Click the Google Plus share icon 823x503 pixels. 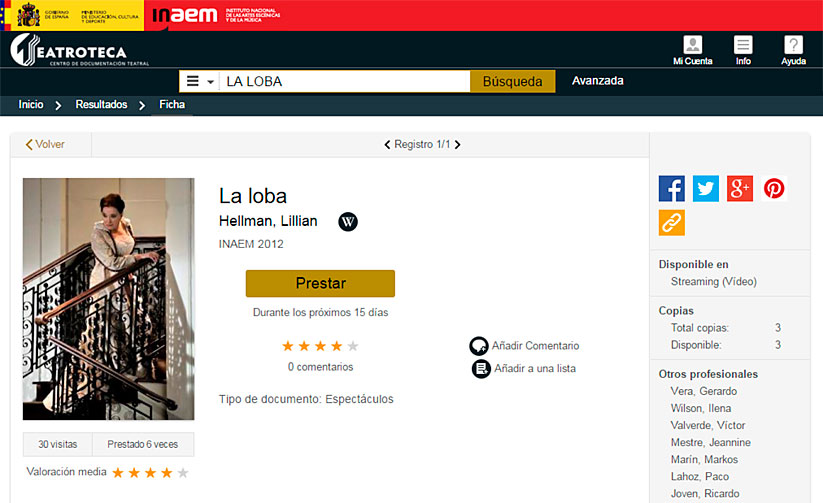(740, 188)
